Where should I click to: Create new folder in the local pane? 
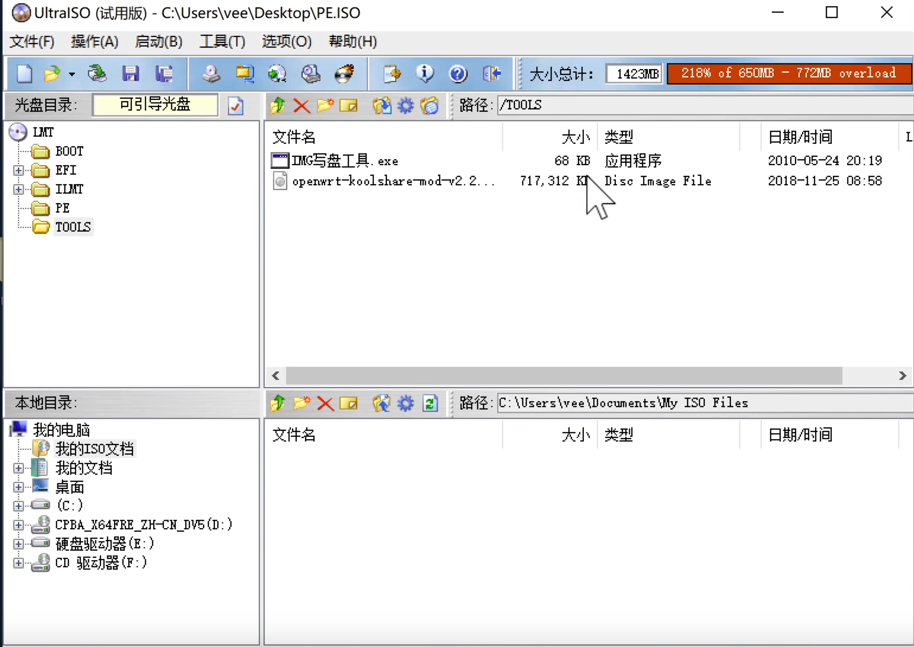301,403
